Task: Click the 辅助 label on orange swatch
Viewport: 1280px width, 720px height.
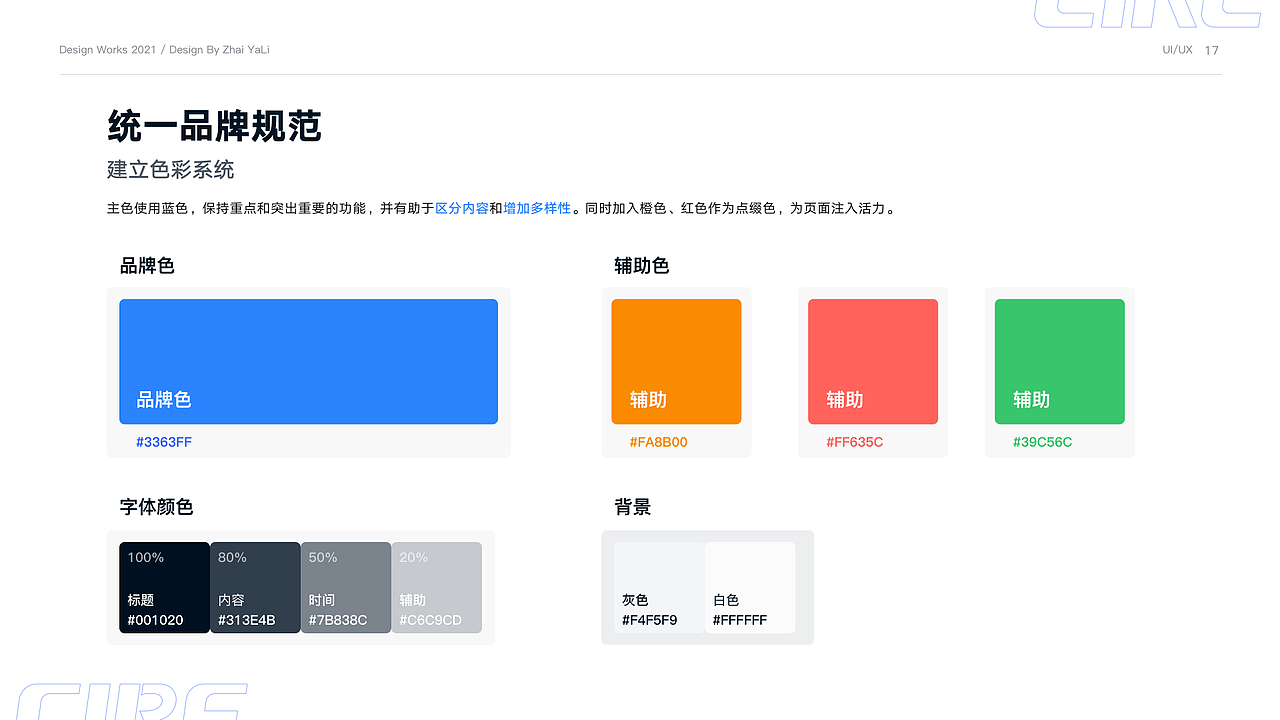Action: coord(648,399)
